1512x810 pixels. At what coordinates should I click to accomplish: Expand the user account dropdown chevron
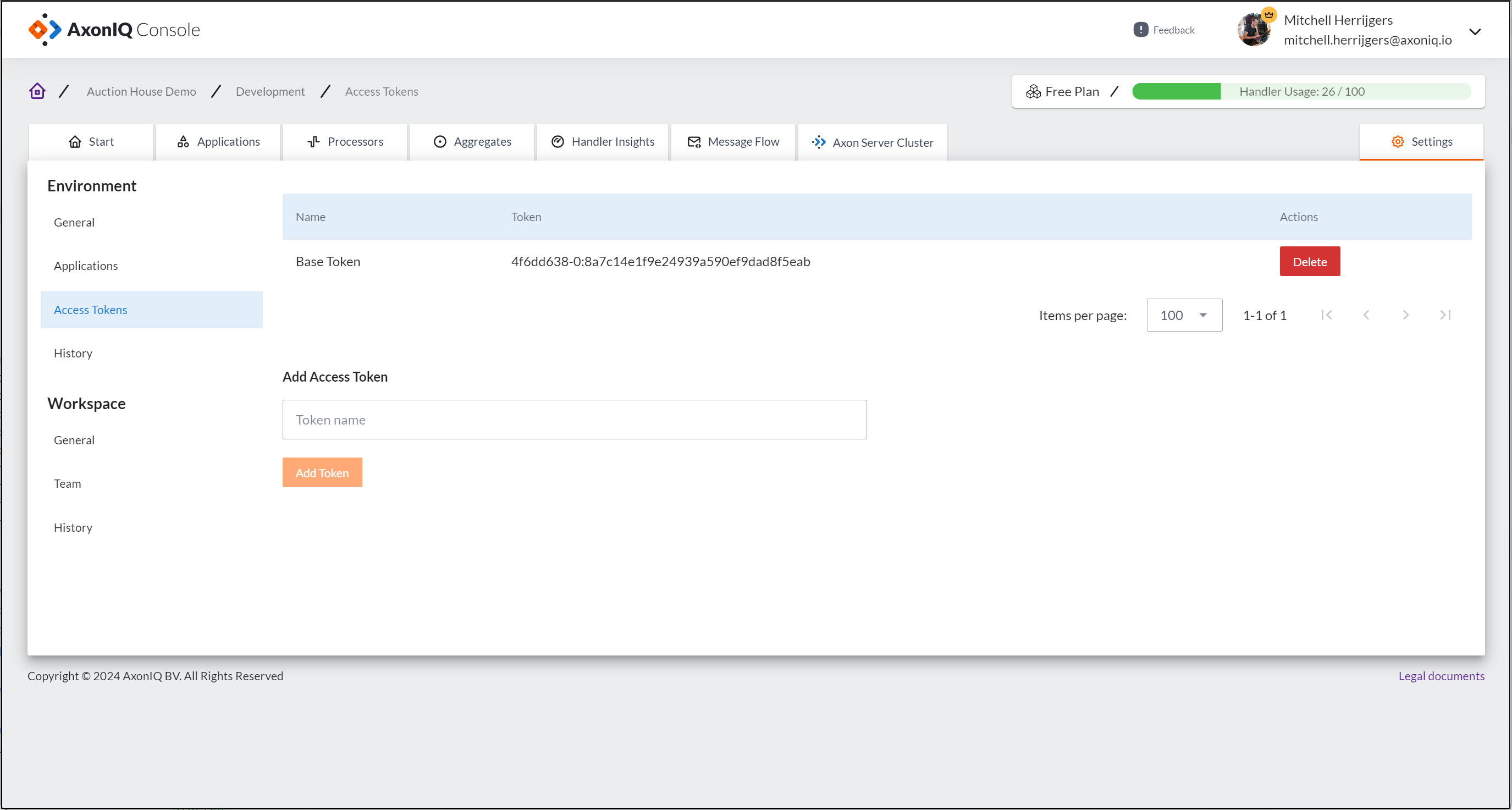(x=1475, y=31)
